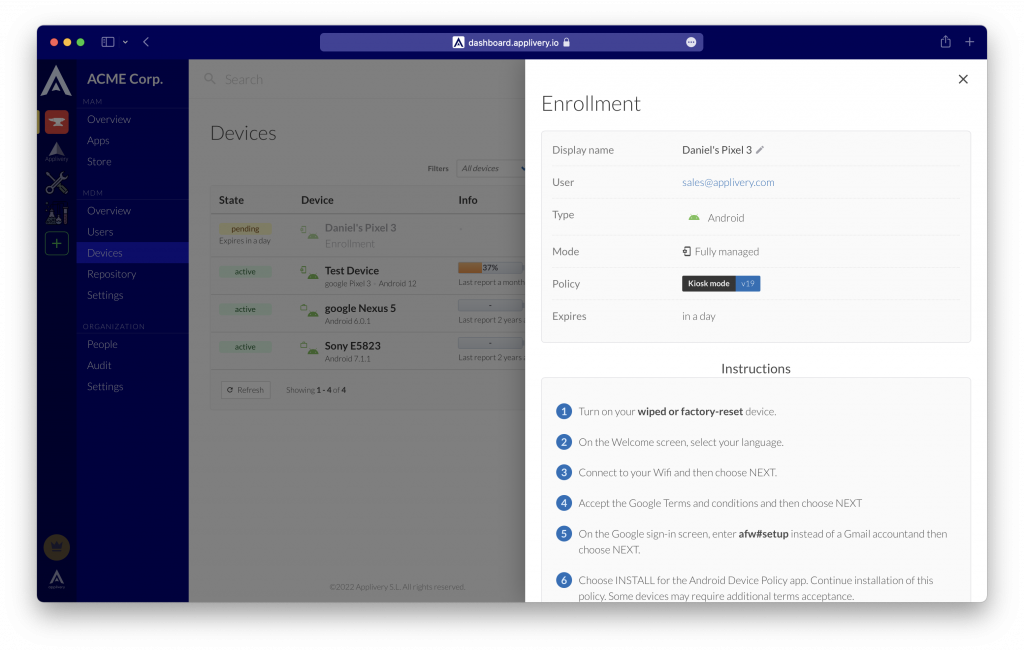Open All devices filter dropdown
The width and height of the screenshot is (1024, 651).
tap(491, 168)
